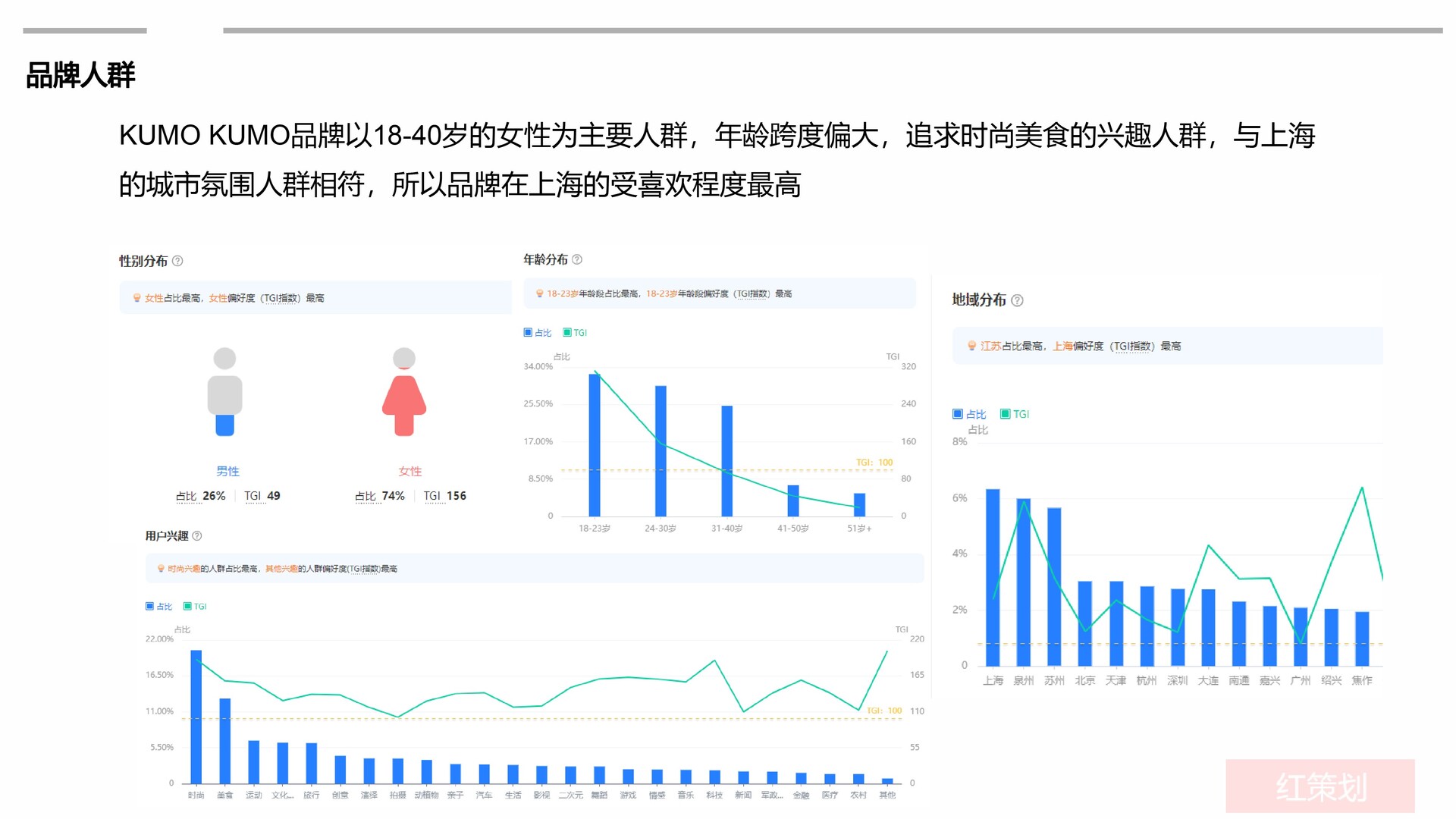
Task: Click the 51岁+ age bar
Action: (x=859, y=505)
